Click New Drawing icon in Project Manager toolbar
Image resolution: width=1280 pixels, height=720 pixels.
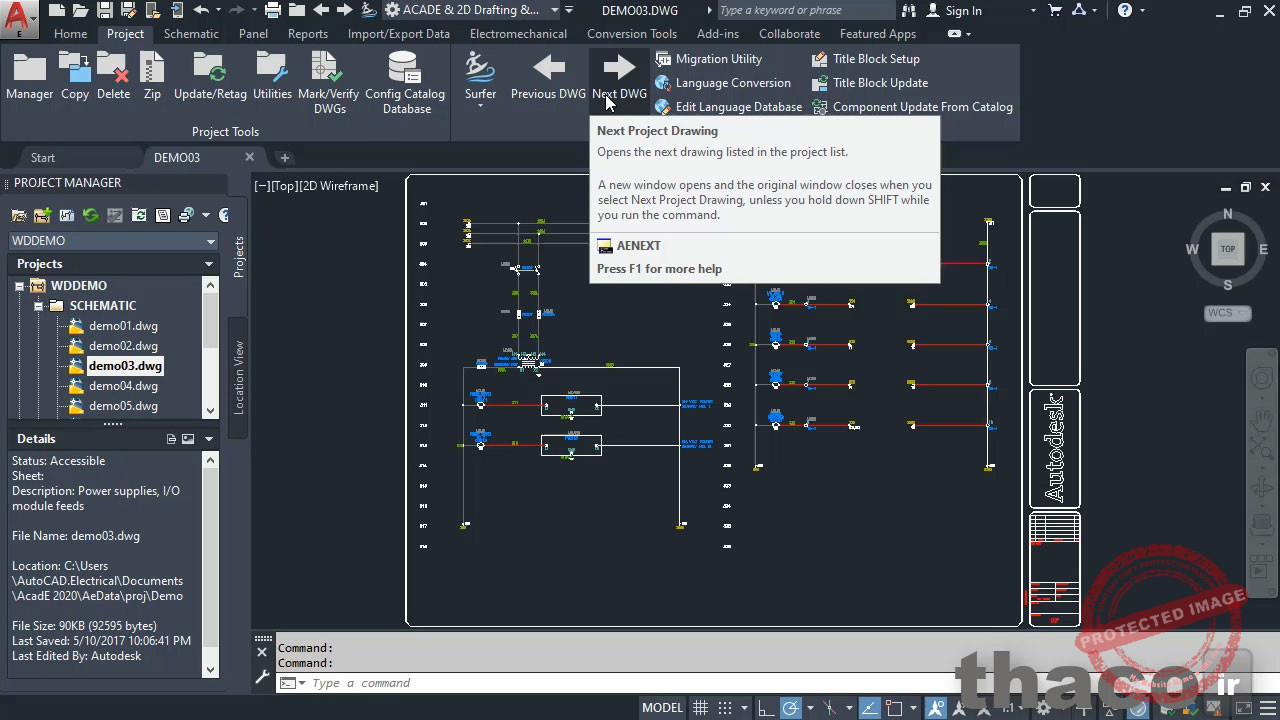click(x=42, y=215)
